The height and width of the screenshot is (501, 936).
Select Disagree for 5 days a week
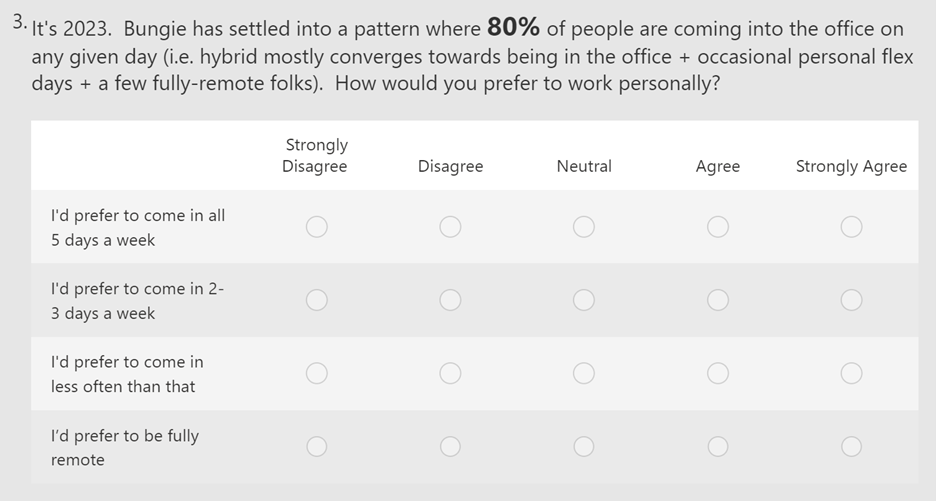[x=450, y=227]
